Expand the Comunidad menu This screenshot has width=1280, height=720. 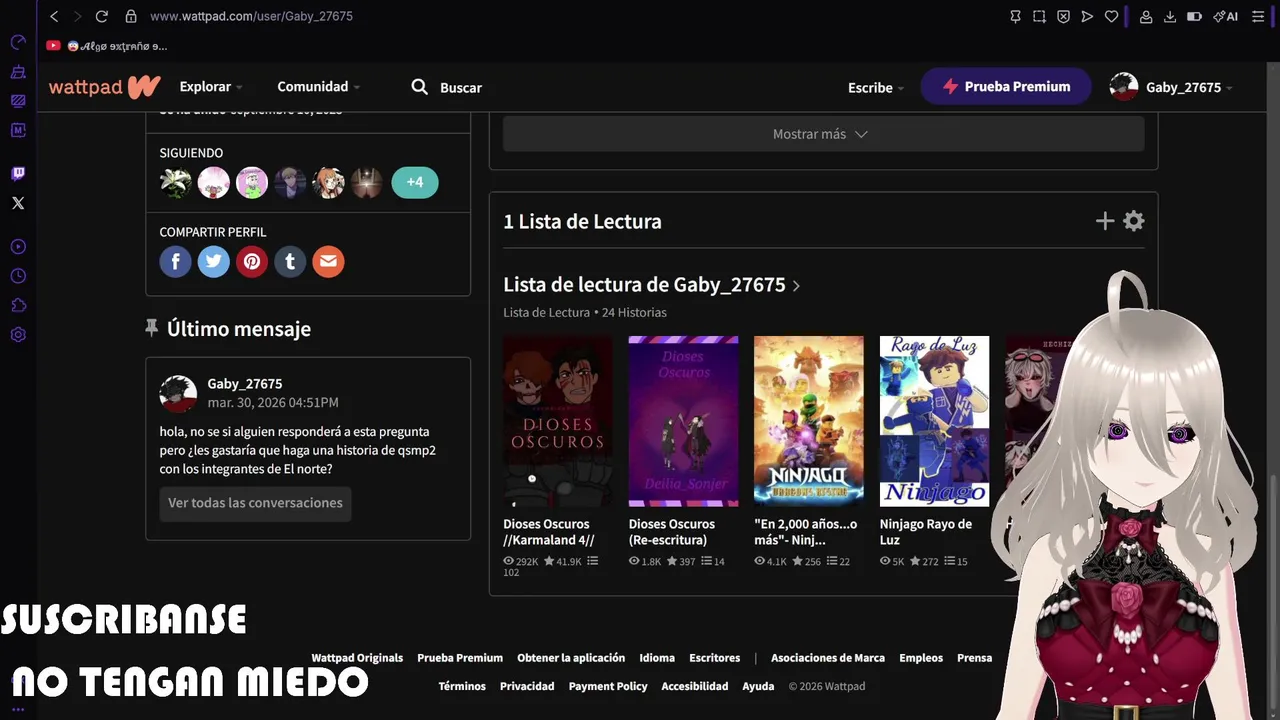coord(319,87)
